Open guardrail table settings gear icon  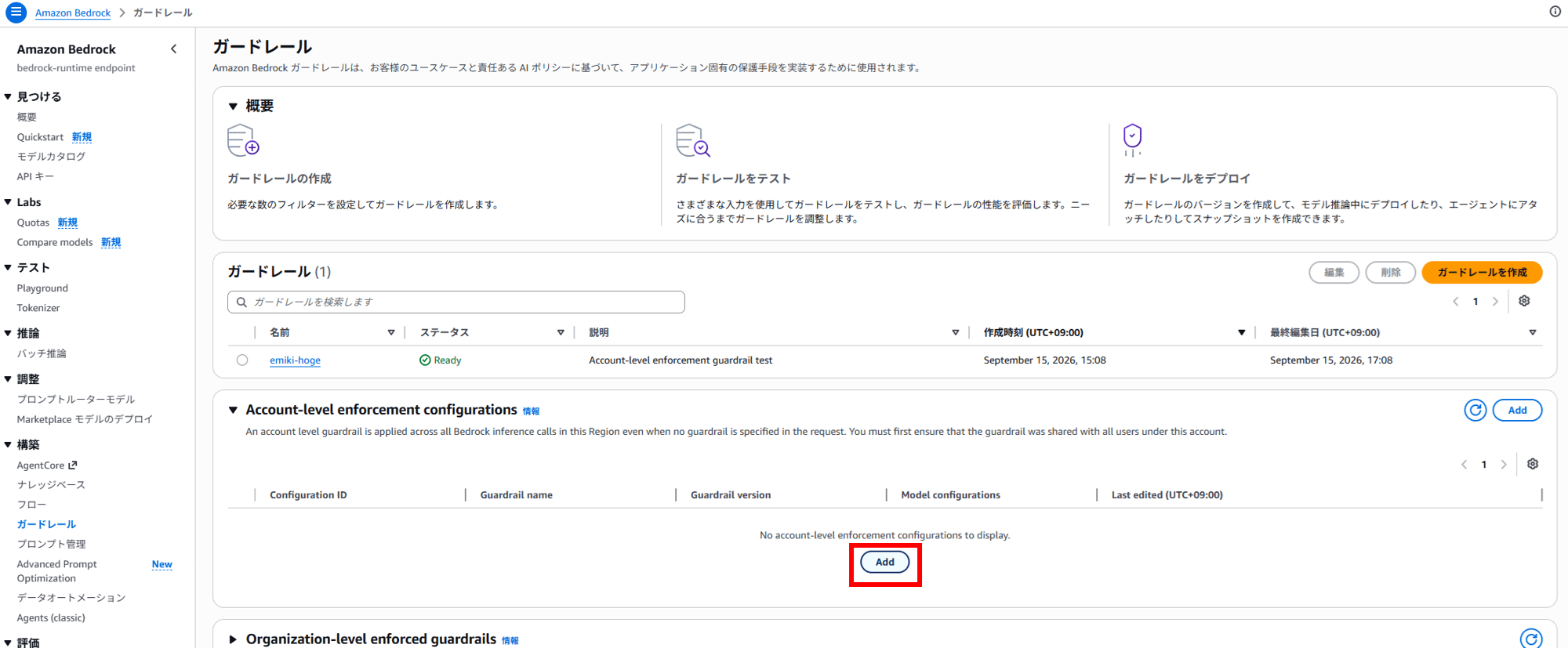pyautogui.click(x=1524, y=301)
